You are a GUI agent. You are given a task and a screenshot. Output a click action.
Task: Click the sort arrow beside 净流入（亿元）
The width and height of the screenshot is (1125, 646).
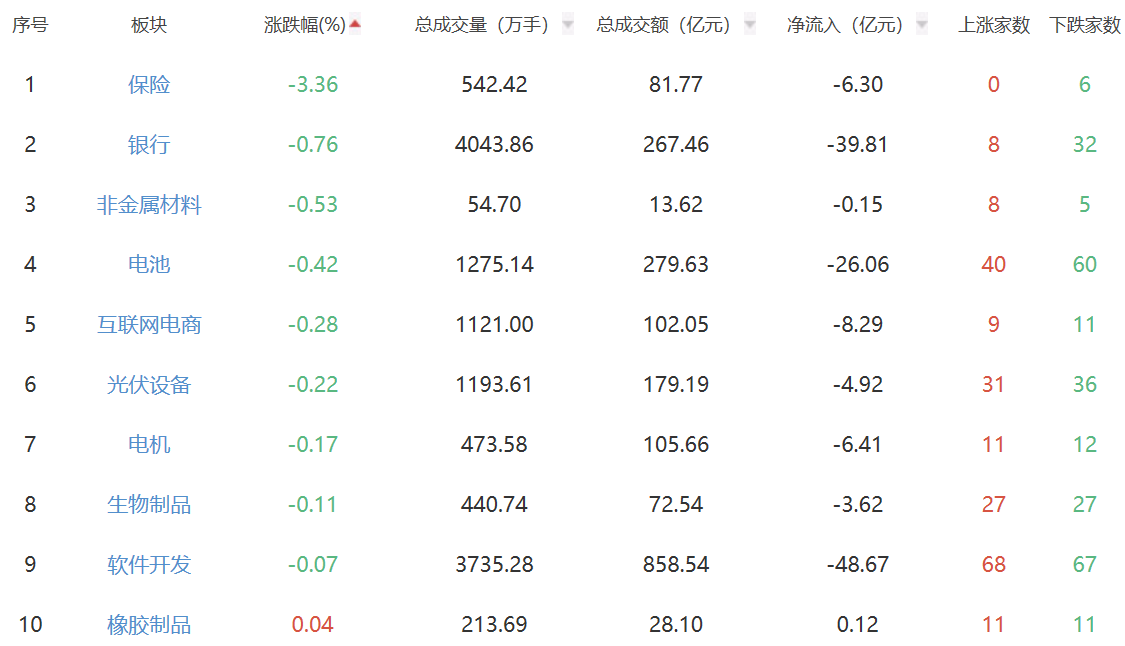tap(921, 25)
